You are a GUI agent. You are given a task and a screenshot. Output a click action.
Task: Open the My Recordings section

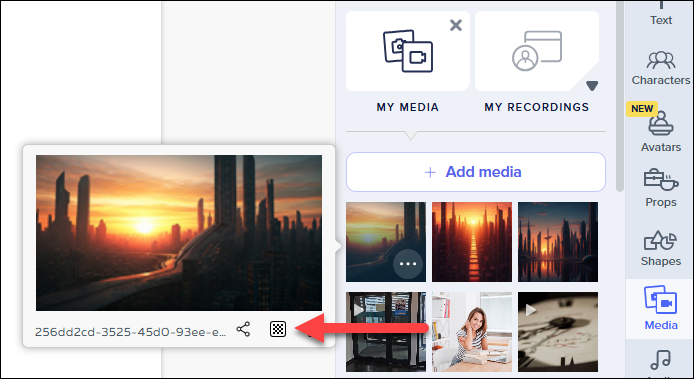coord(537,51)
